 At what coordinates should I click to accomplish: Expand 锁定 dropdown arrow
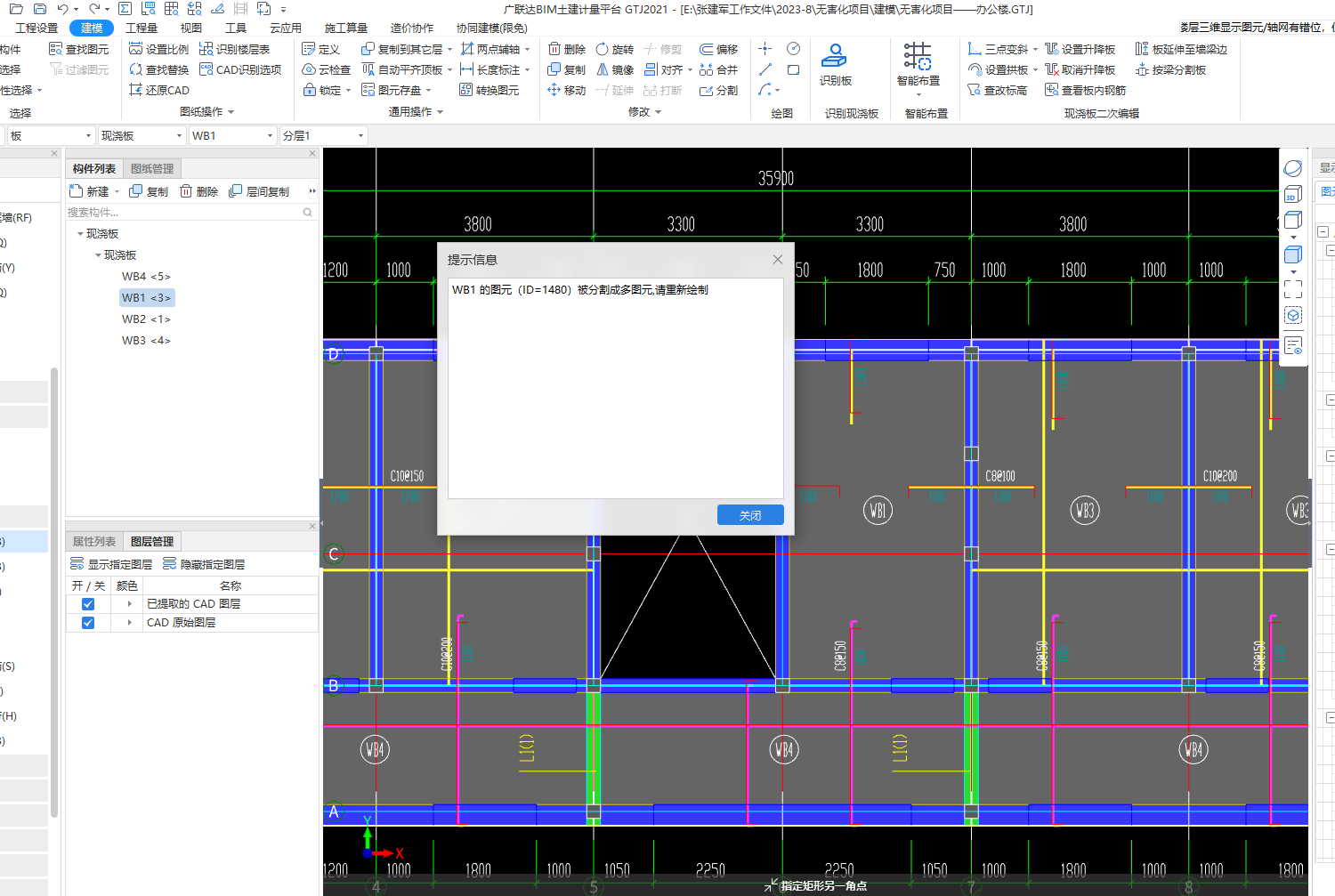(x=348, y=91)
